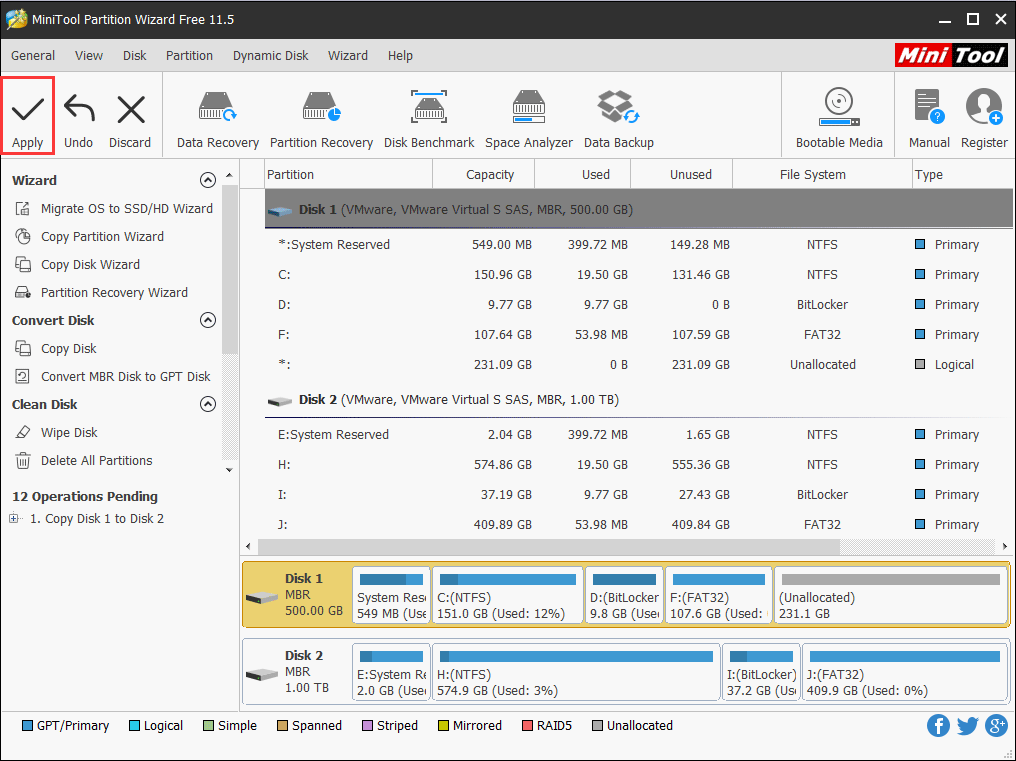Viewport: 1016px width, 761px height.
Task: Select the D: BitLocker partition row
Action: tap(639, 305)
